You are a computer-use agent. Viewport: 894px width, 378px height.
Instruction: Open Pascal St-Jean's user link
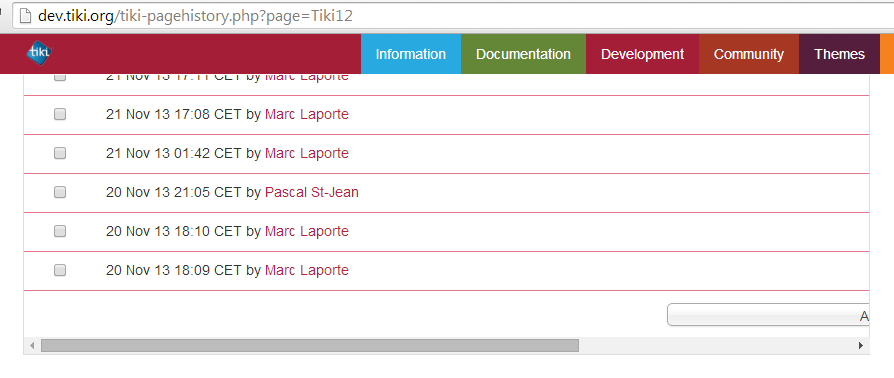click(312, 193)
